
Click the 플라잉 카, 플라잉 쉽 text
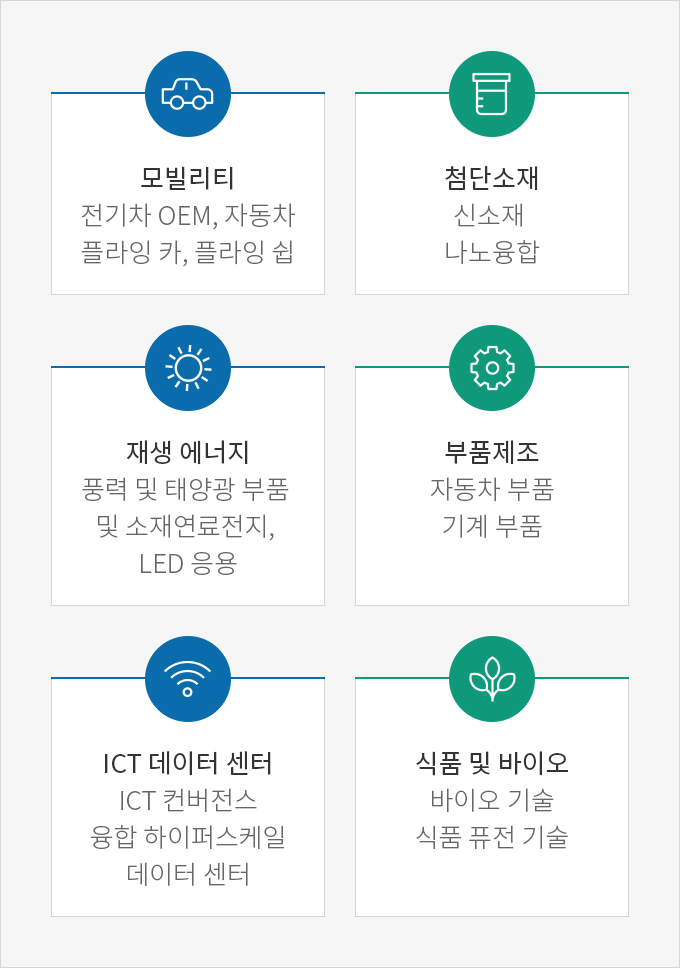(x=188, y=251)
